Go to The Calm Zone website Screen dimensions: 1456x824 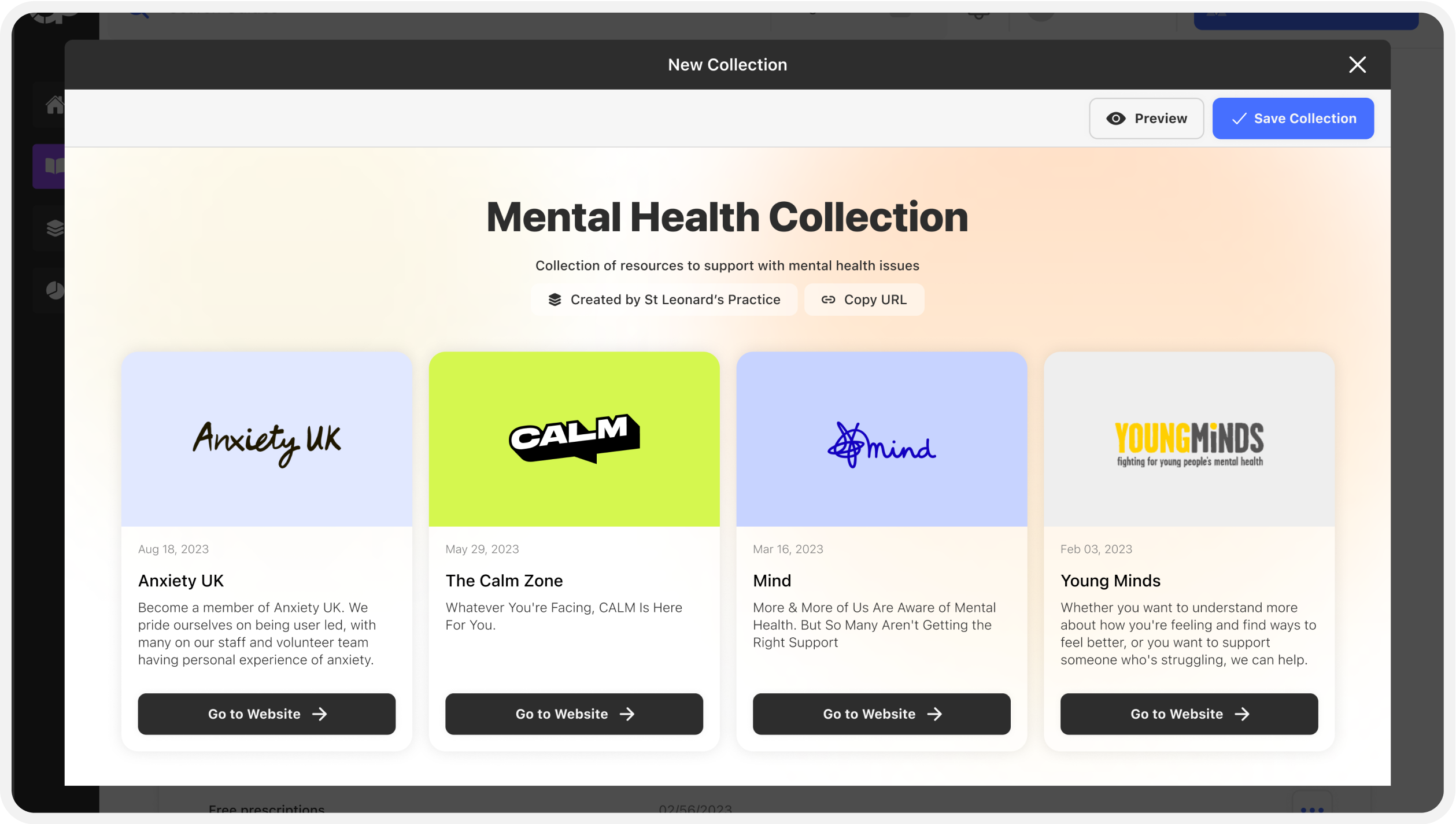(x=574, y=713)
